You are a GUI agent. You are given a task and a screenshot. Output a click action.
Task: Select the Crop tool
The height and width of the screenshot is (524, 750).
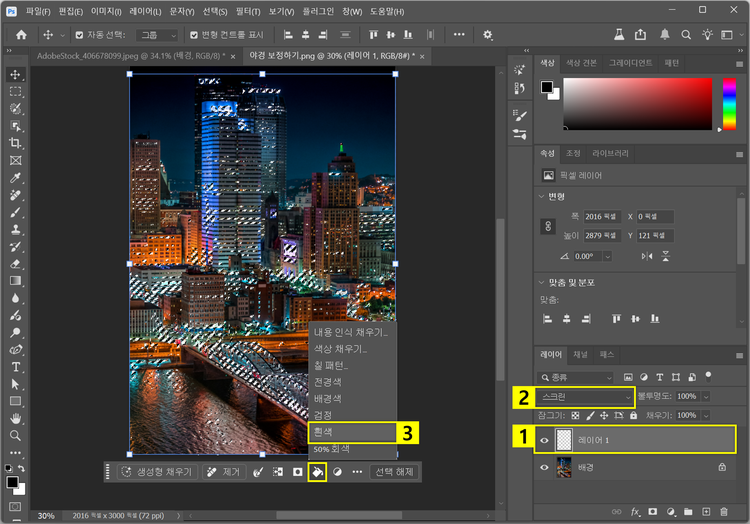point(15,143)
